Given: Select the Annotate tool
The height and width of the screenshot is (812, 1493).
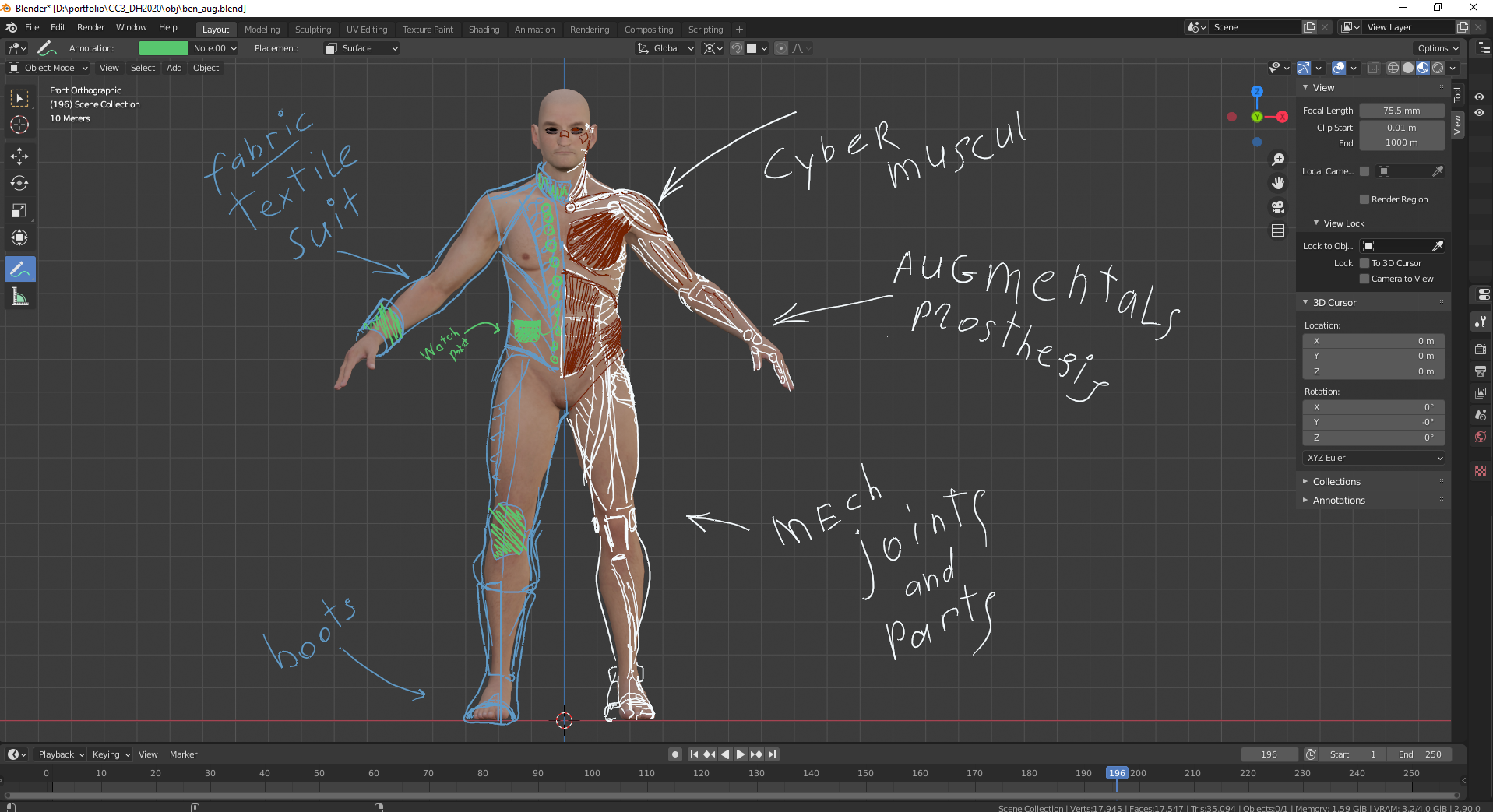Looking at the screenshot, I should (x=19, y=269).
